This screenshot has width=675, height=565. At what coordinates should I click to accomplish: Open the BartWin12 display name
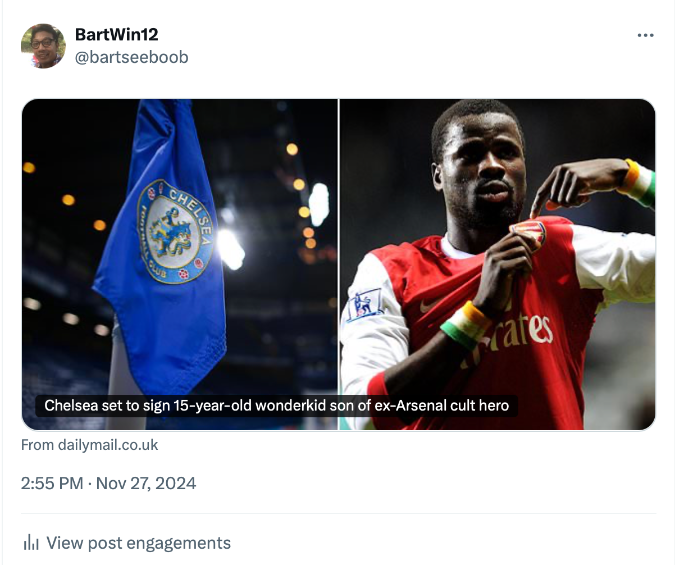[x=116, y=35]
